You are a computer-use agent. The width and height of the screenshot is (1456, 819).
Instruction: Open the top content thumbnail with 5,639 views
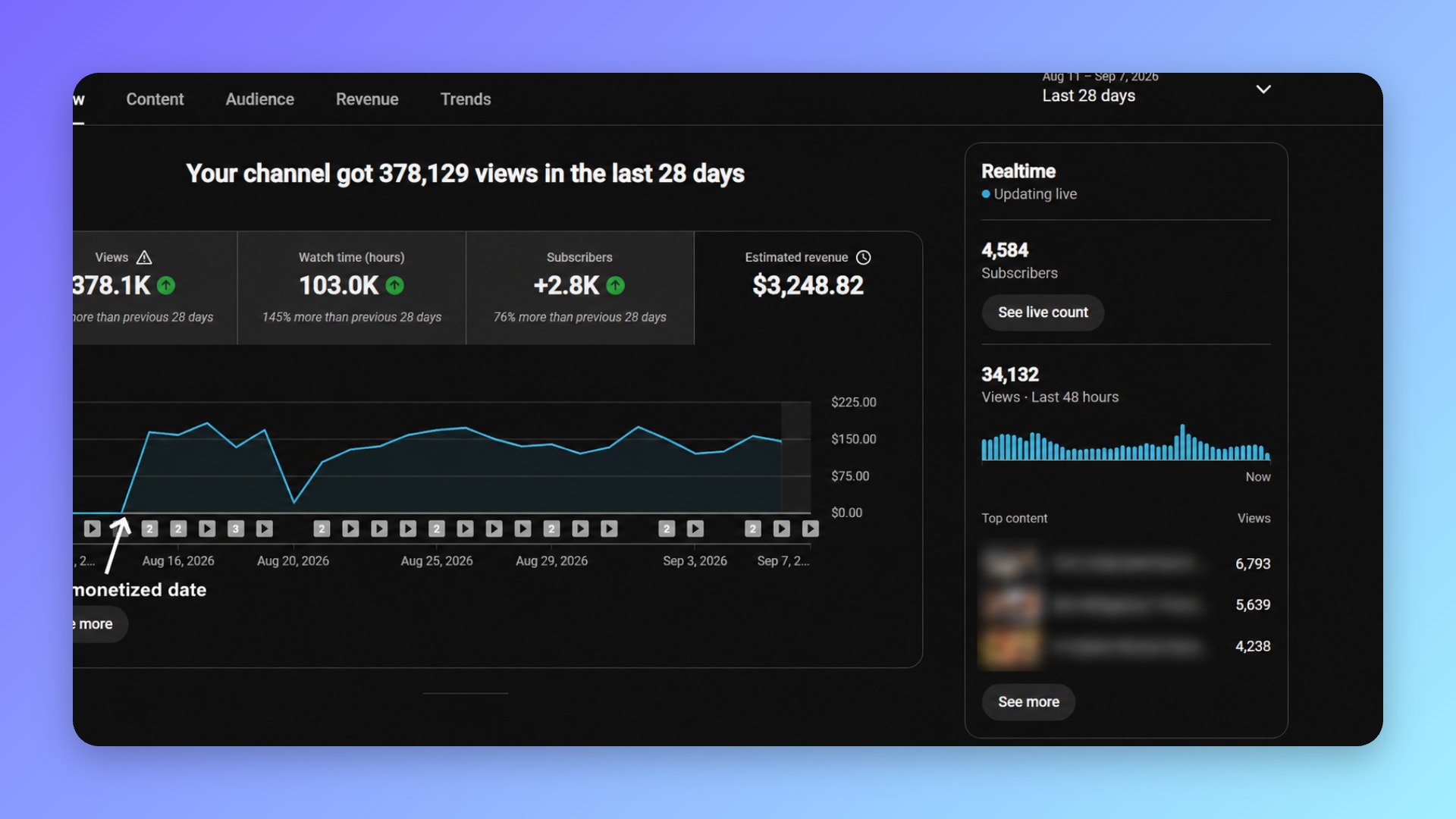point(1010,605)
